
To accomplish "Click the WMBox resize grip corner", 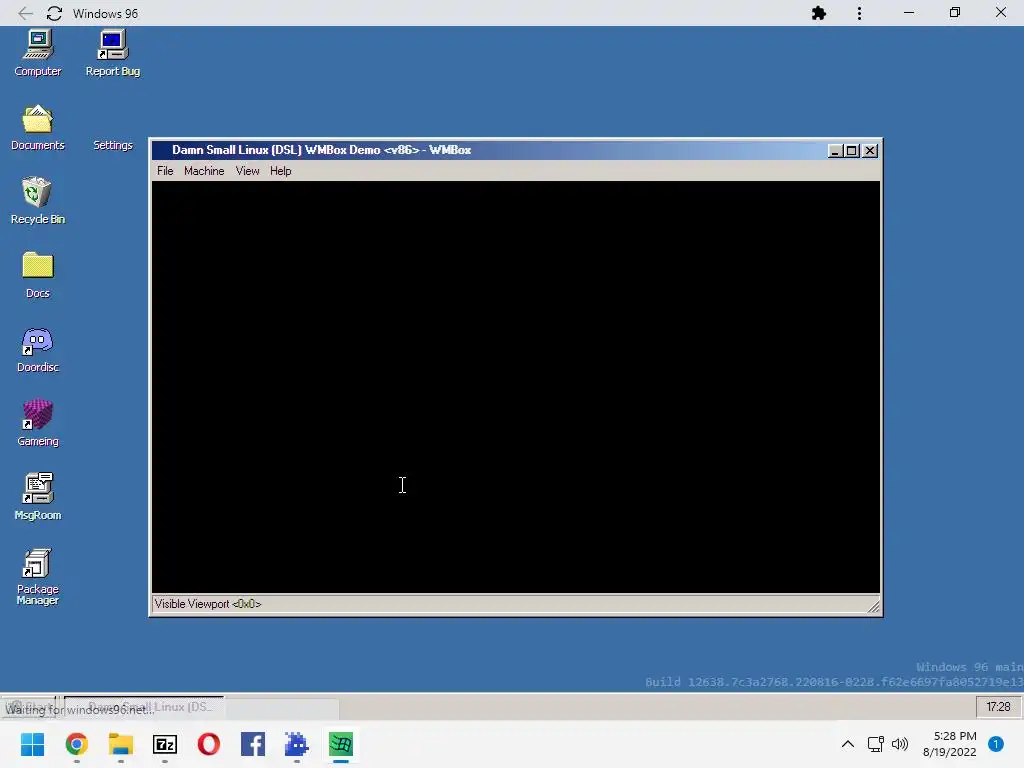I will pos(874,607).
